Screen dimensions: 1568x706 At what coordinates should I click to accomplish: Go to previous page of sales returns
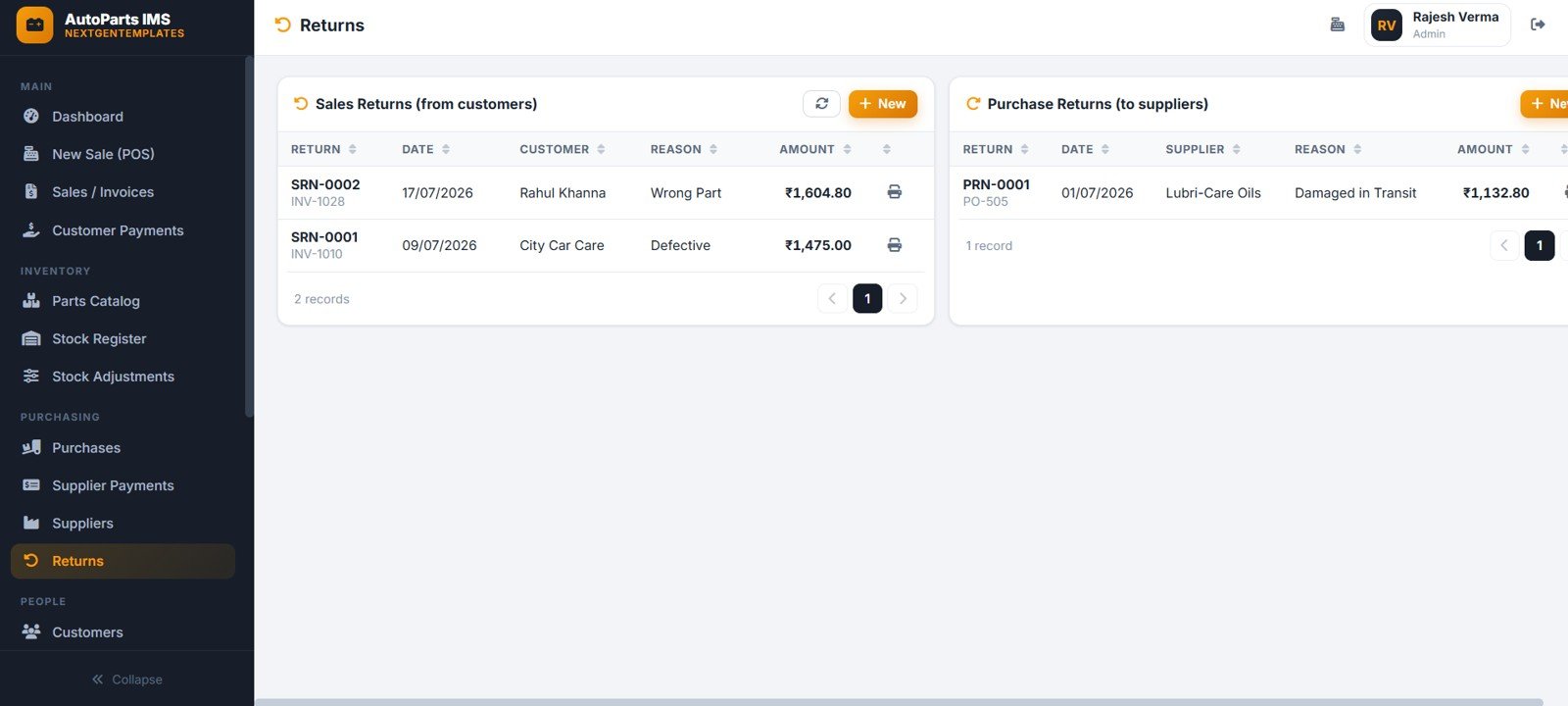832,299
